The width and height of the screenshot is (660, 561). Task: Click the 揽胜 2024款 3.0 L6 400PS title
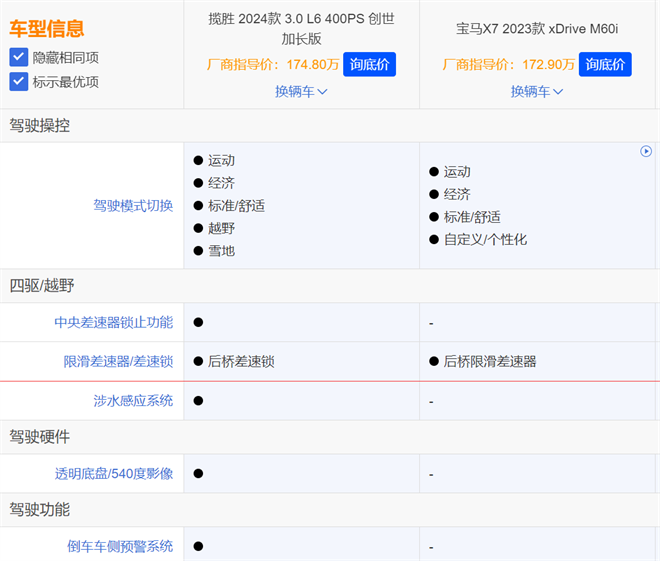[x=301, y=29]
